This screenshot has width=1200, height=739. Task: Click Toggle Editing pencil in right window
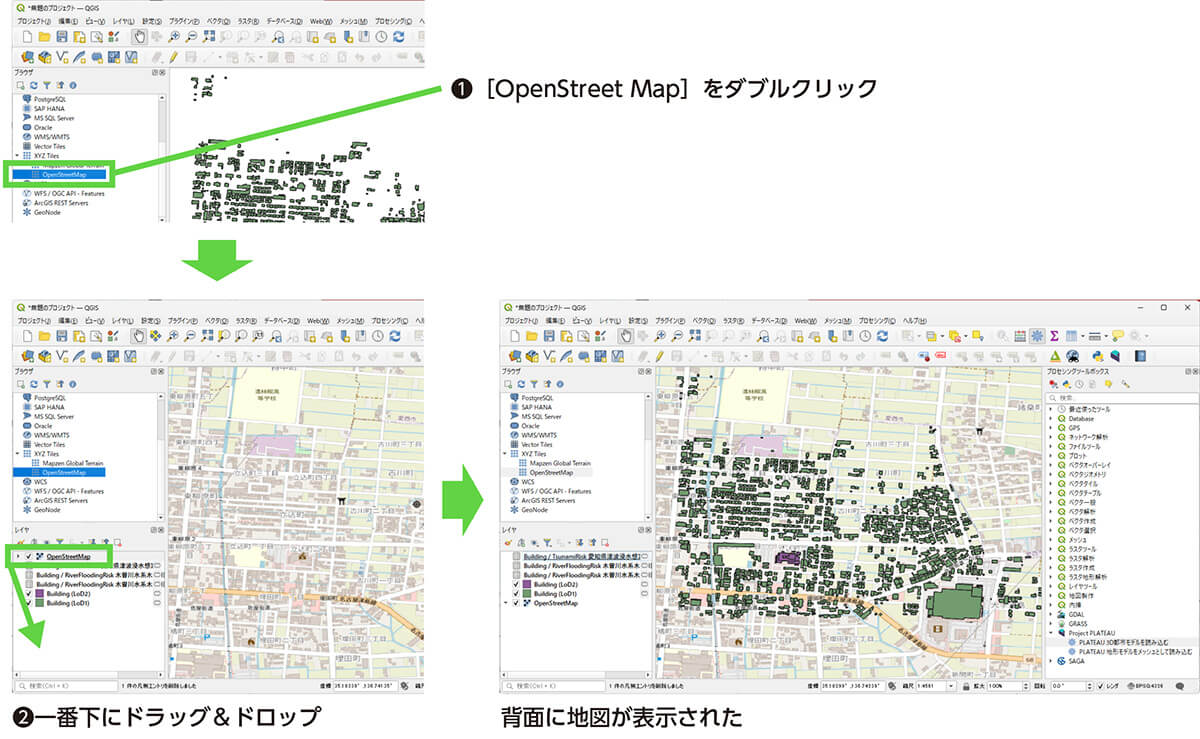659,356
